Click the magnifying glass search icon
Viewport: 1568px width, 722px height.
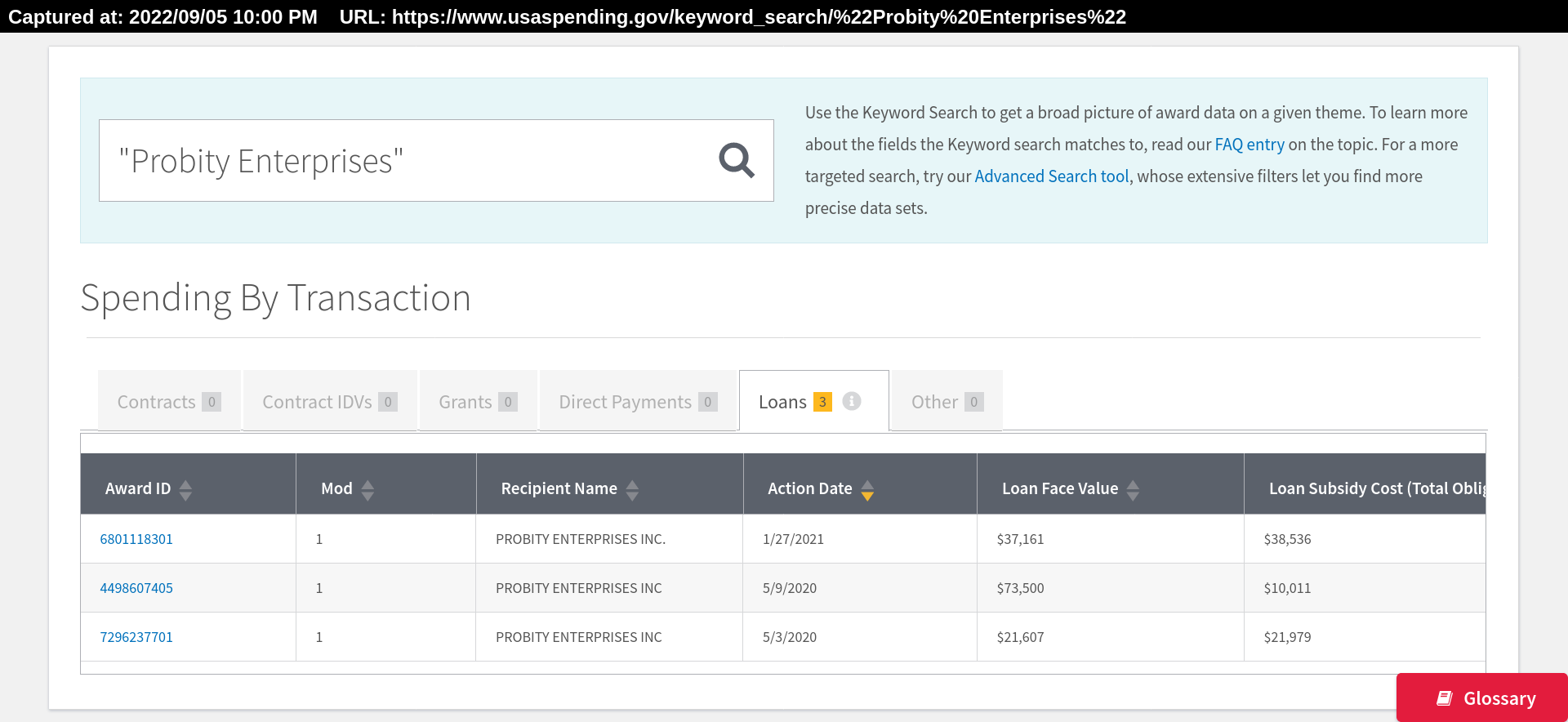[736, 160]
